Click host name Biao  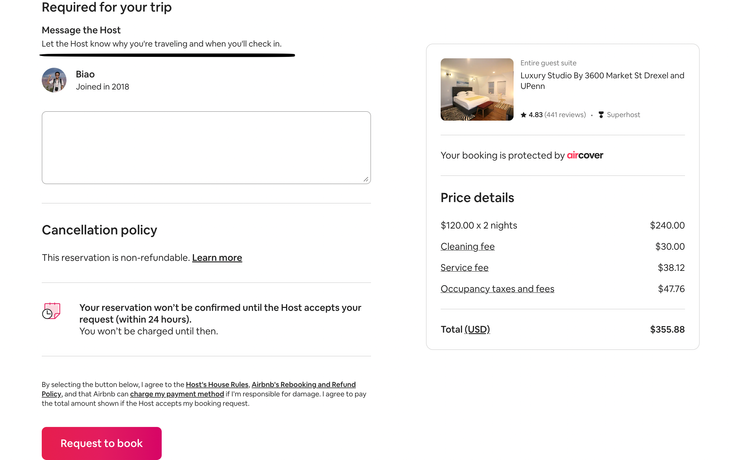[85, 74]
